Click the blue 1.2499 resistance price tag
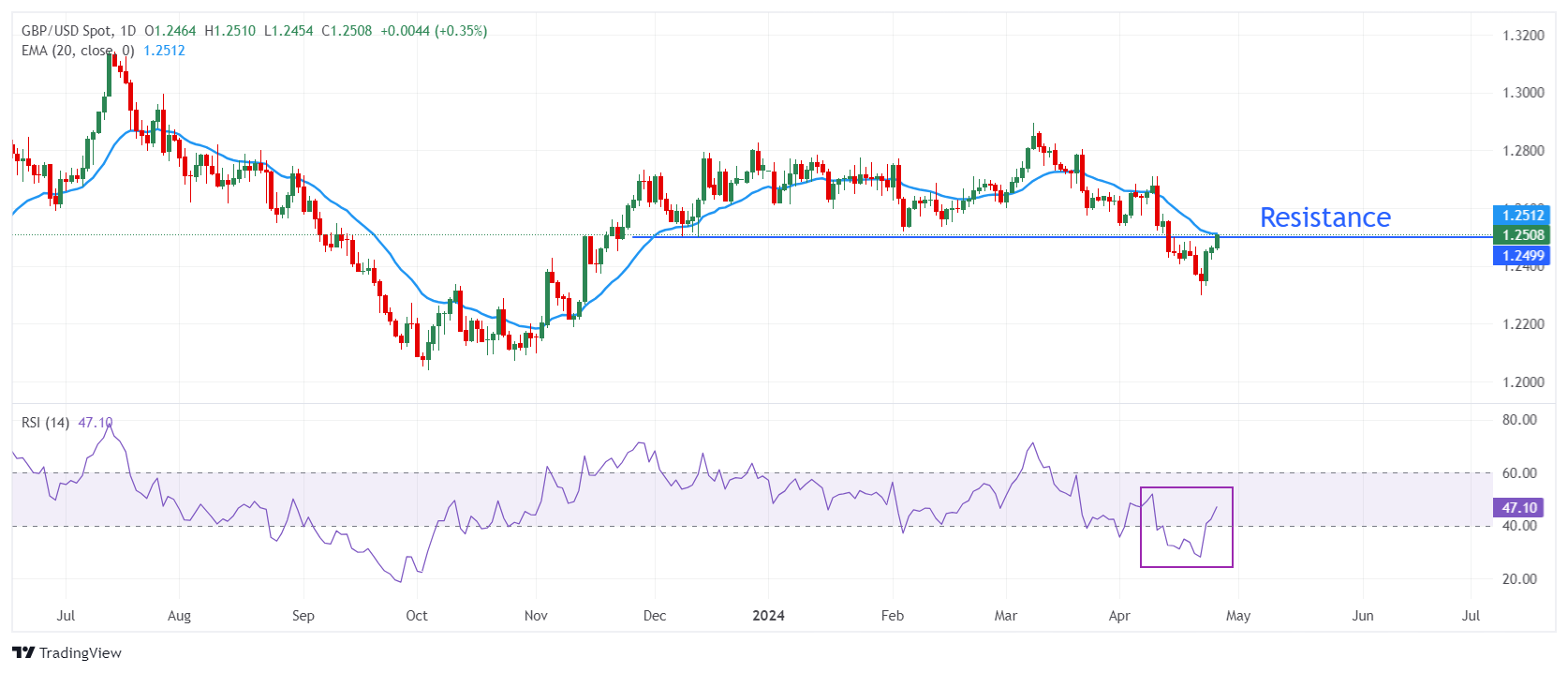1568x673 pixels. point(1522,256)
